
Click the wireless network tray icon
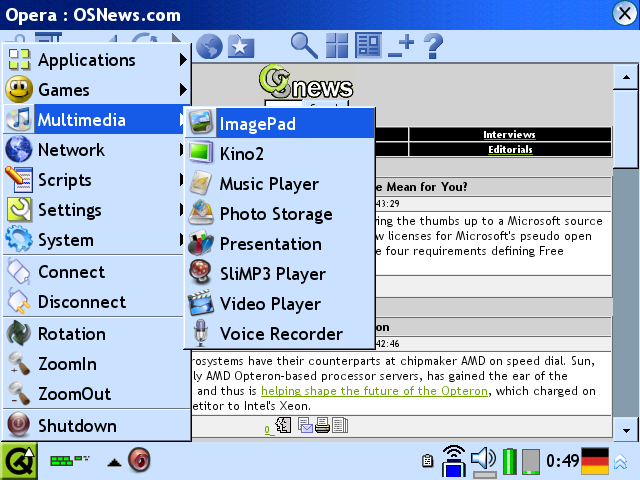click(x=454, y=461)
